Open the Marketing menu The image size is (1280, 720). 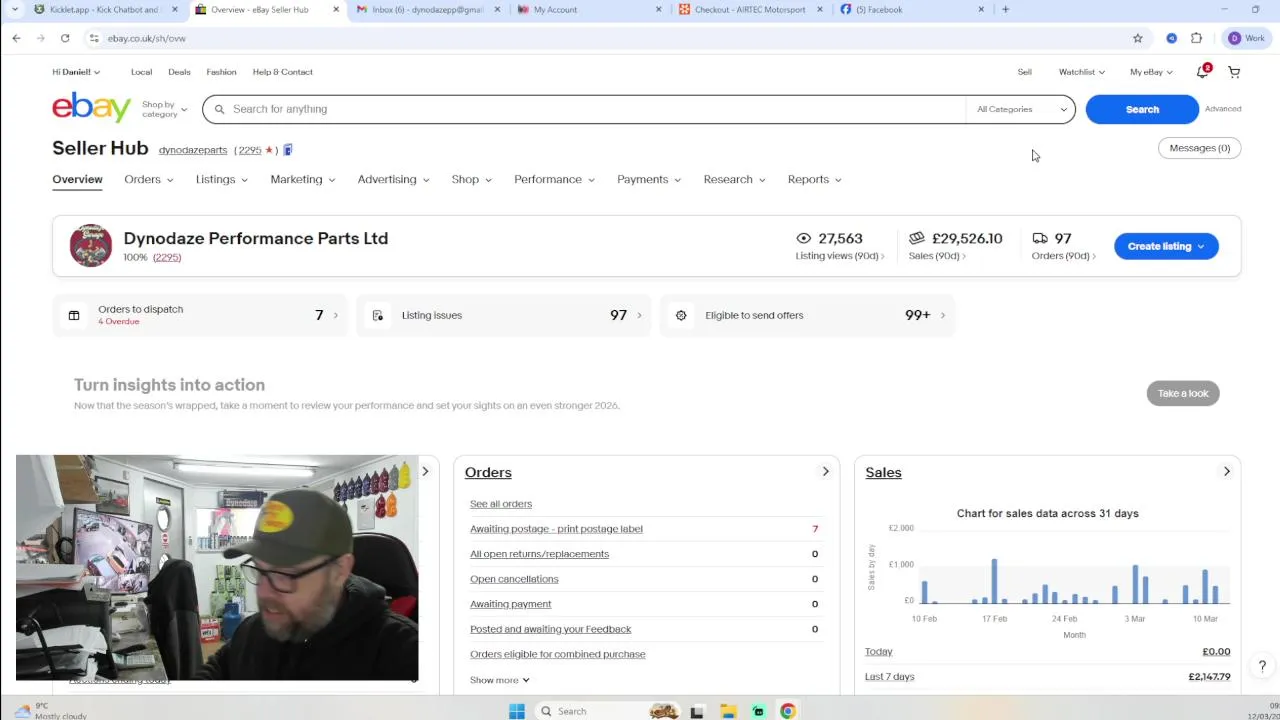tap(303, 179)
